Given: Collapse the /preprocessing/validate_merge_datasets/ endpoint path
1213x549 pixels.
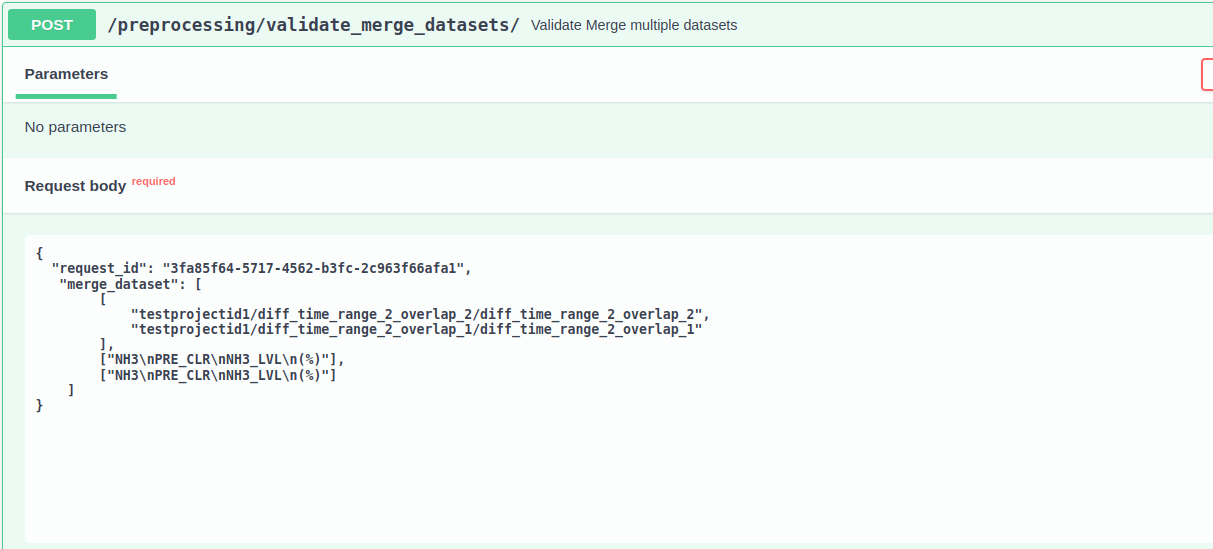Looking at the screenshot, I should 313,25.
